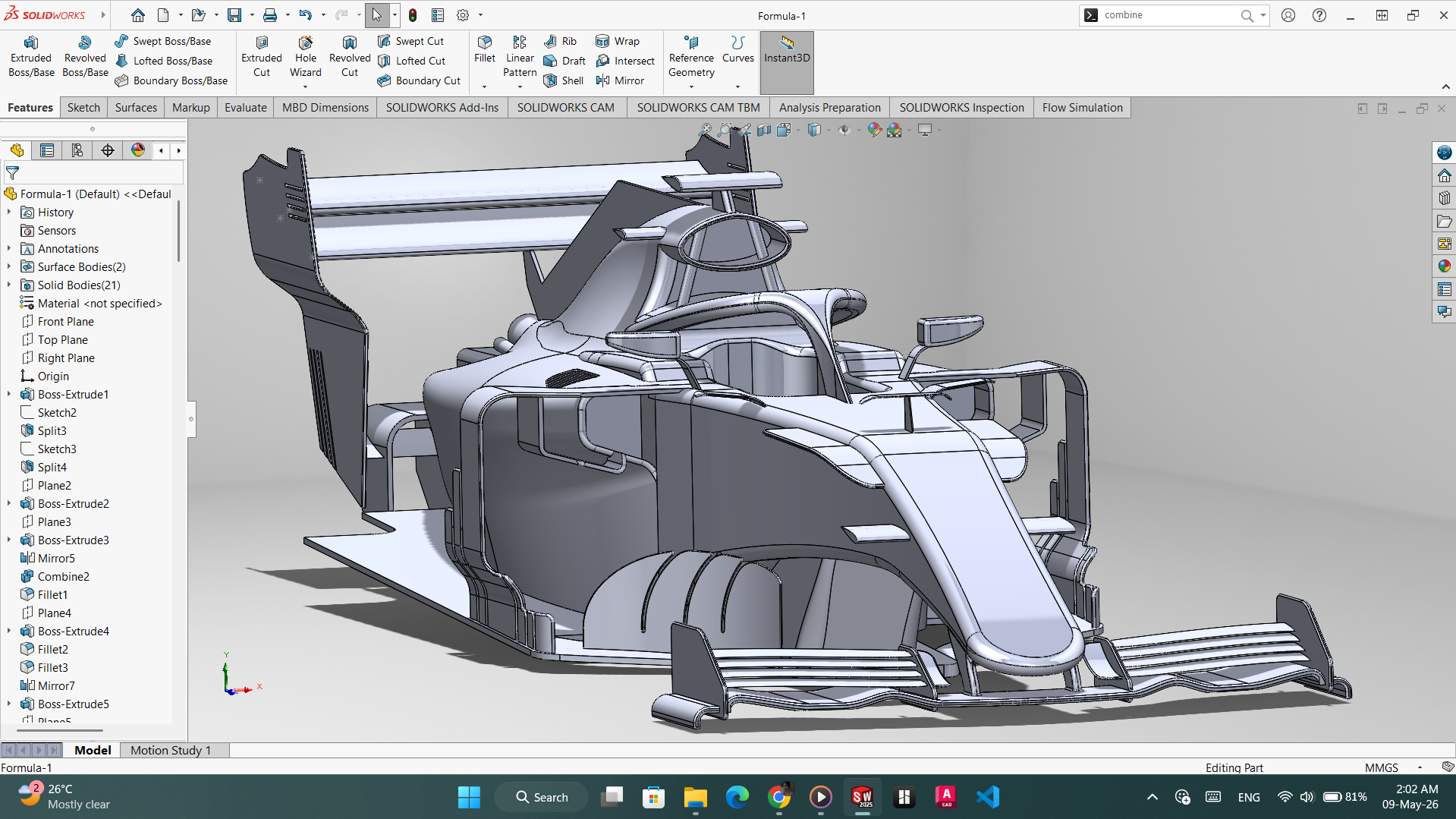Select Fillet1 in the feature tree

coord(52,595)
